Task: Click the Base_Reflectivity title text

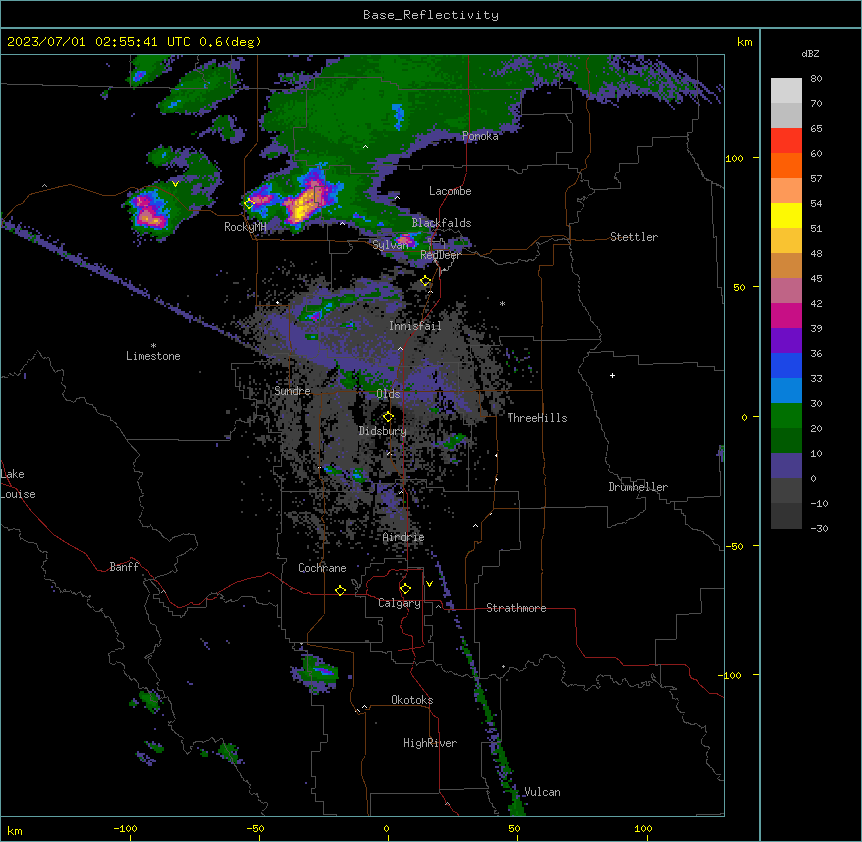Action: (x=431, y=15)
